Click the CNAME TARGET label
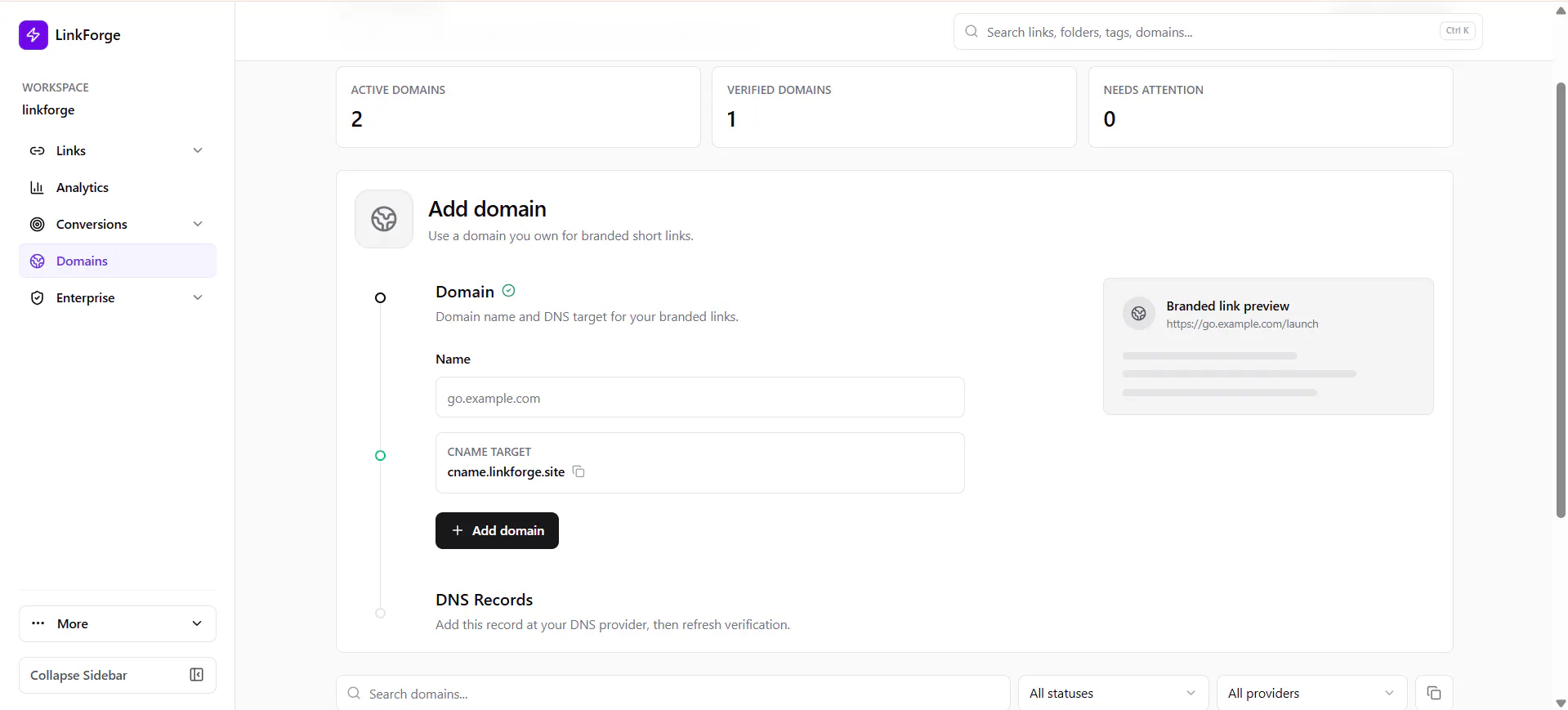This screenshot has height=710, width=1568. pyautogui.click(x=489, y=452)
